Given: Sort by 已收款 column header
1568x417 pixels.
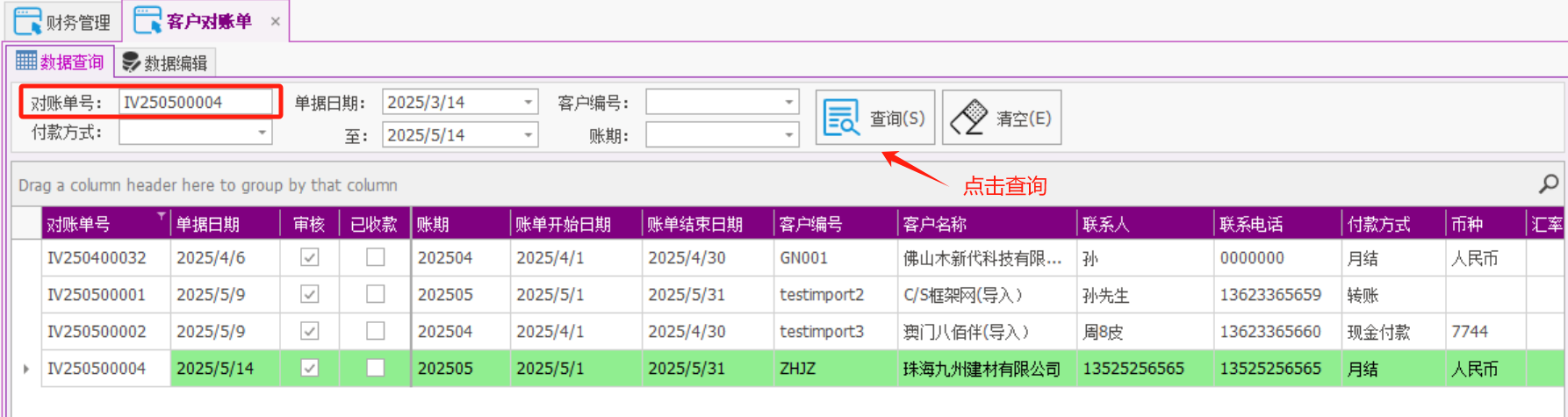Looking at the screenshot, I should (375, 224).
